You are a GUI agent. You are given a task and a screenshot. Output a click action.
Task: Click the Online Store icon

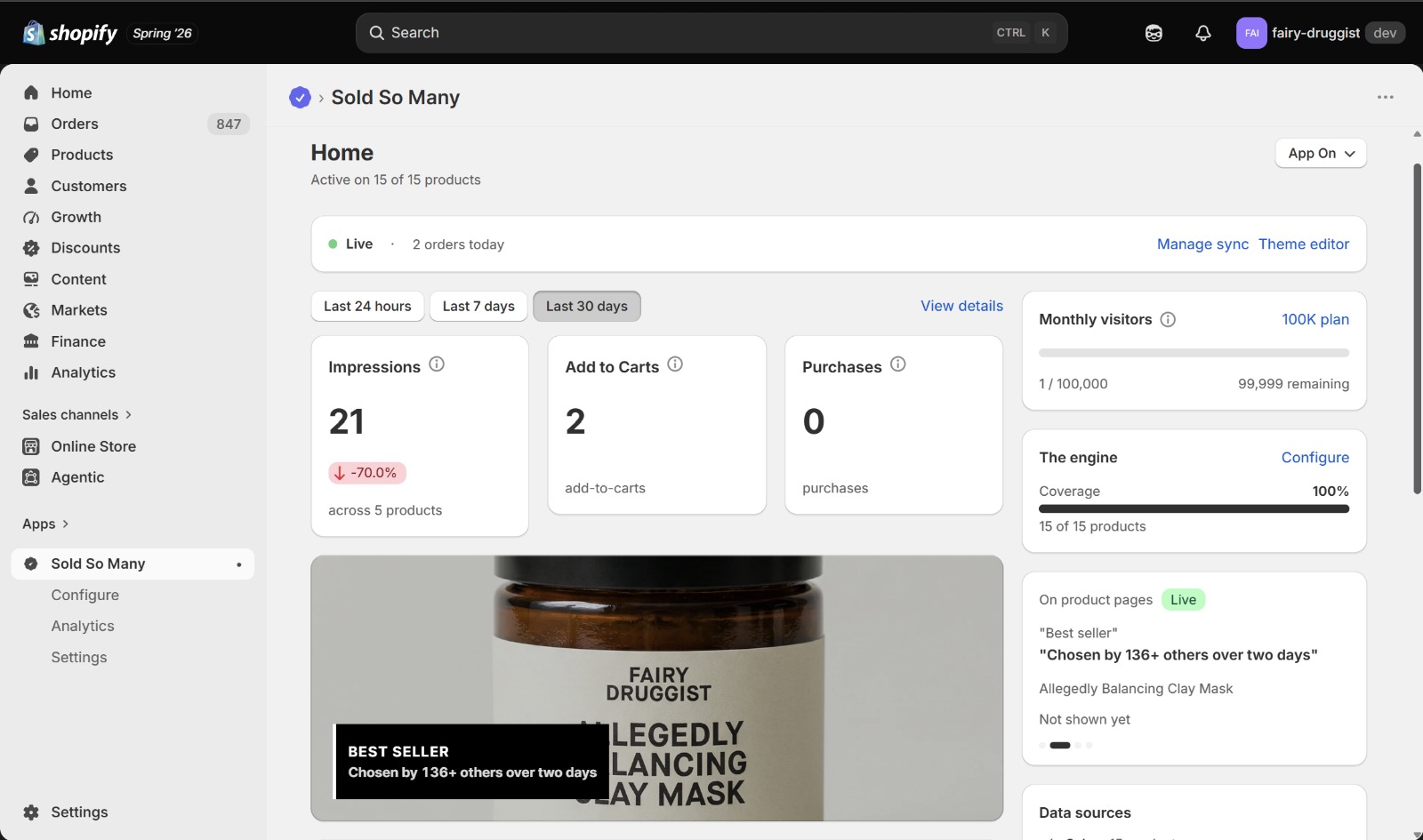(31, 446)
